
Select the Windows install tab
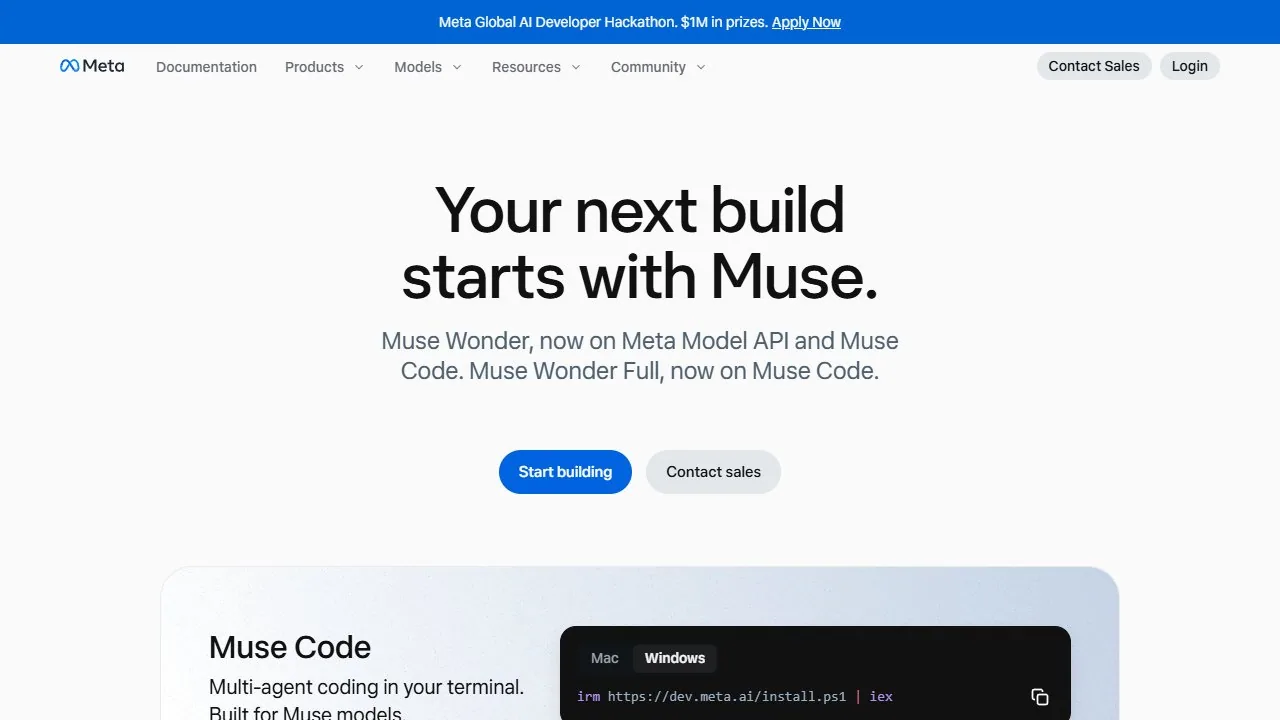click(x=675, y=658)
